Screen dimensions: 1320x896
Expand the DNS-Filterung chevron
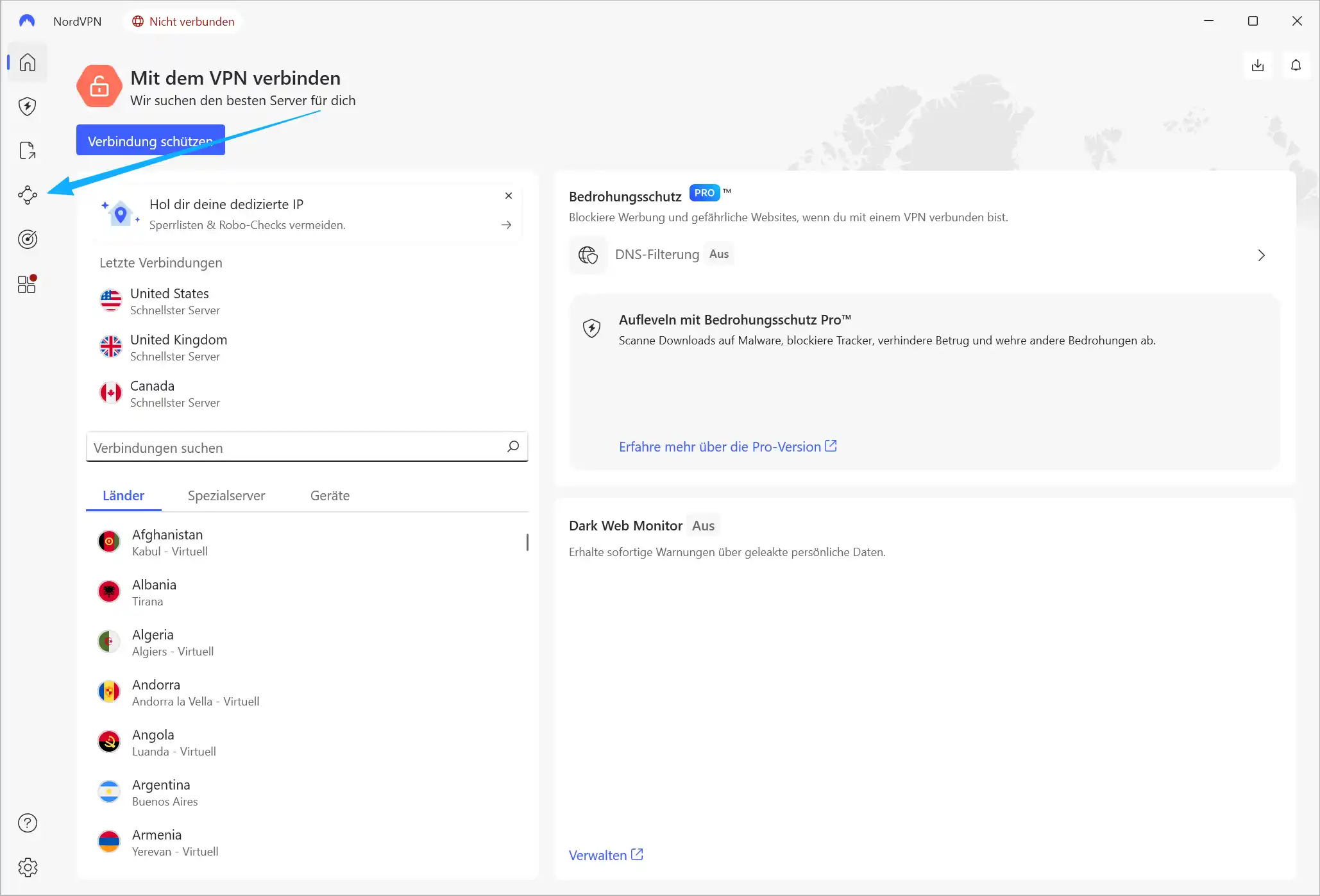(x=1261, y=255)
